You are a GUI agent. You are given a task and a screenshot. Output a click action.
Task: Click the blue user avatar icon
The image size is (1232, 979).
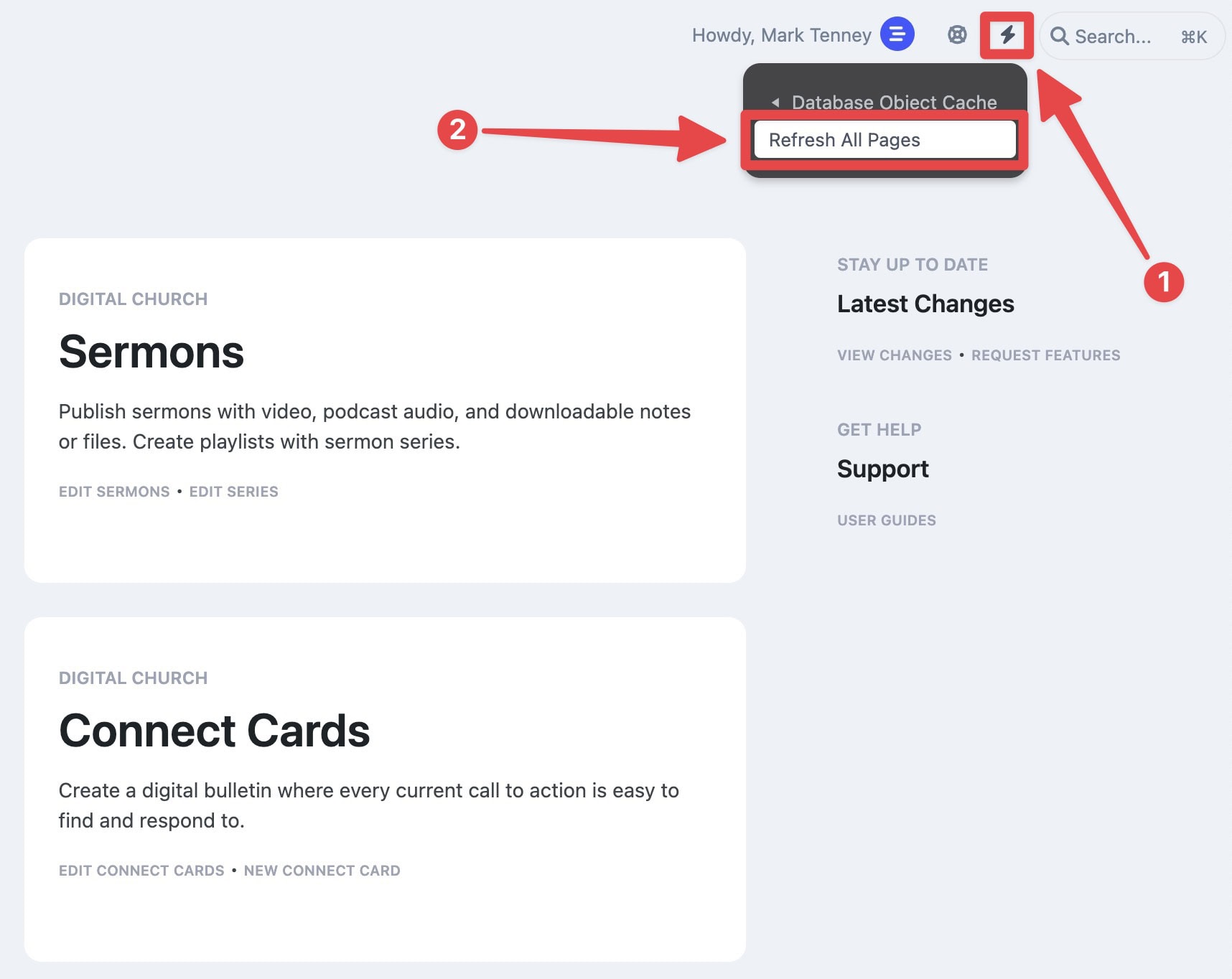tap(897, 34)
